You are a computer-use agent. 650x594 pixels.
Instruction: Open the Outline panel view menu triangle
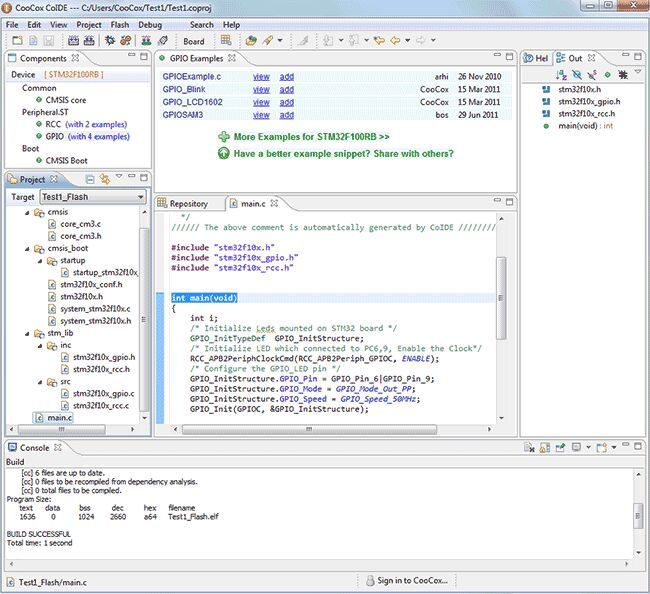click(x=638, y=72)
